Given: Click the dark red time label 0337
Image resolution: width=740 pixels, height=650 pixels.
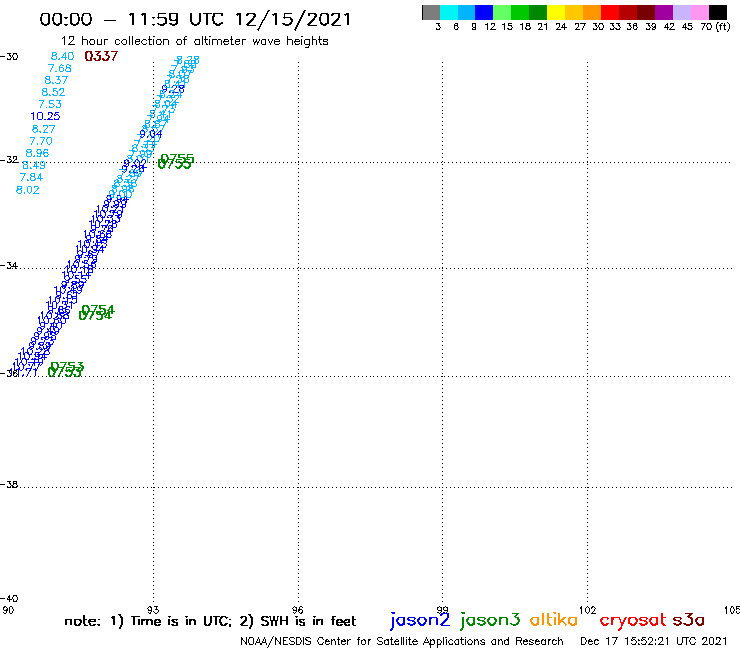Looking at the screenshot, I should coord(101,56).
